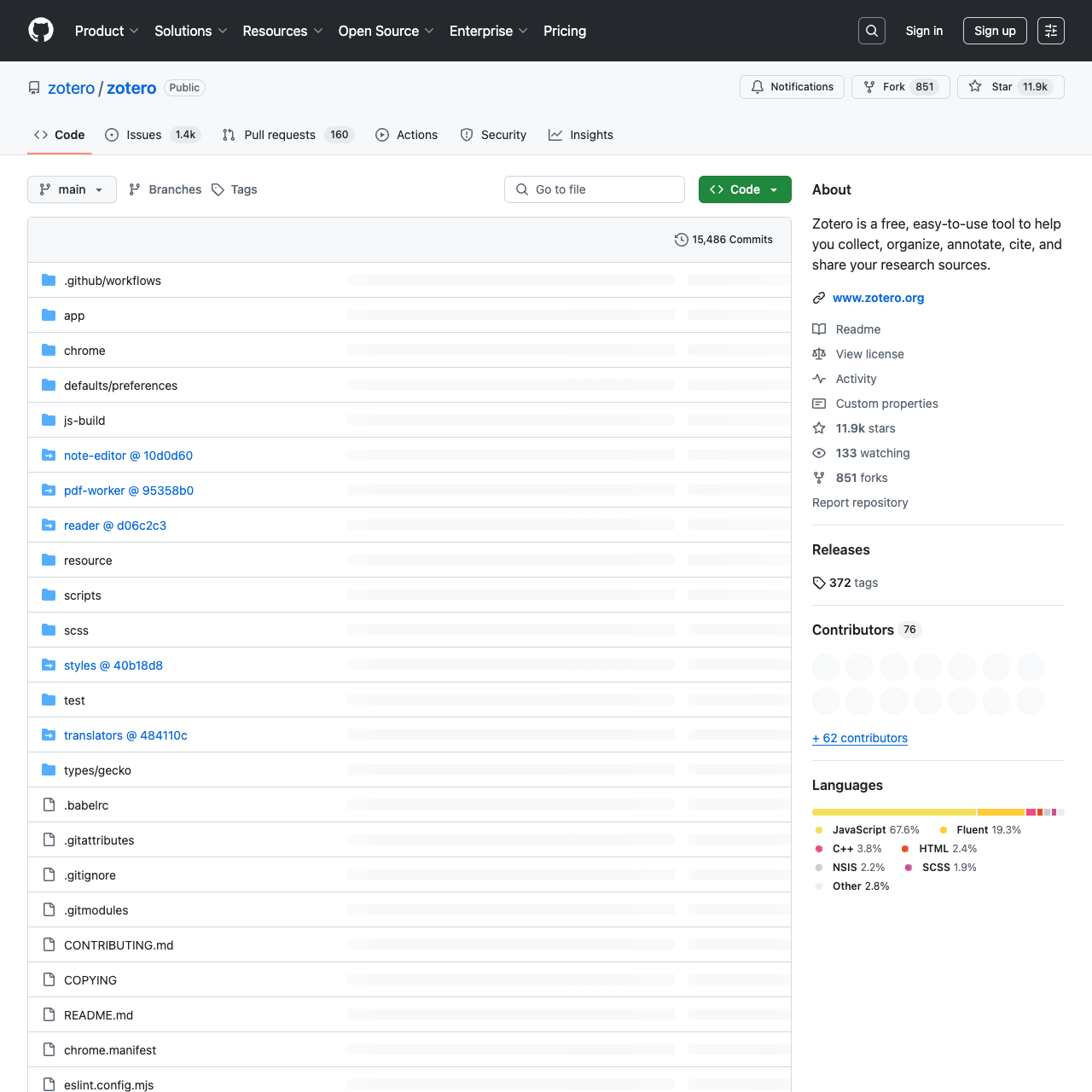
Task: Open the + 62 contributors link
Action: [860, 738]
